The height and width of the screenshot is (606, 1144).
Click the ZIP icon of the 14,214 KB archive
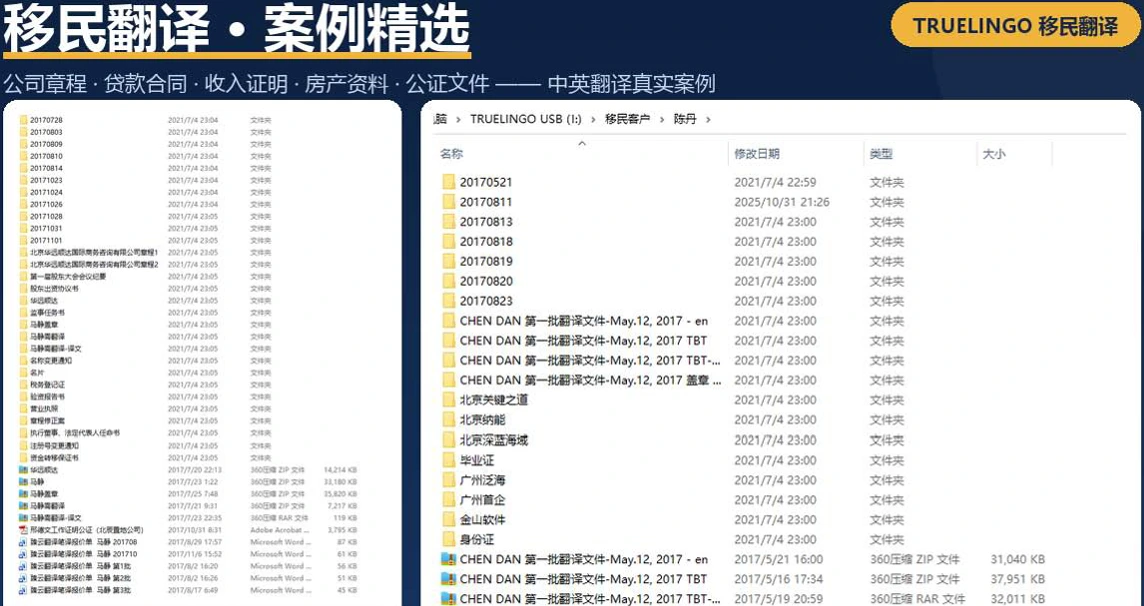[23, 470]
